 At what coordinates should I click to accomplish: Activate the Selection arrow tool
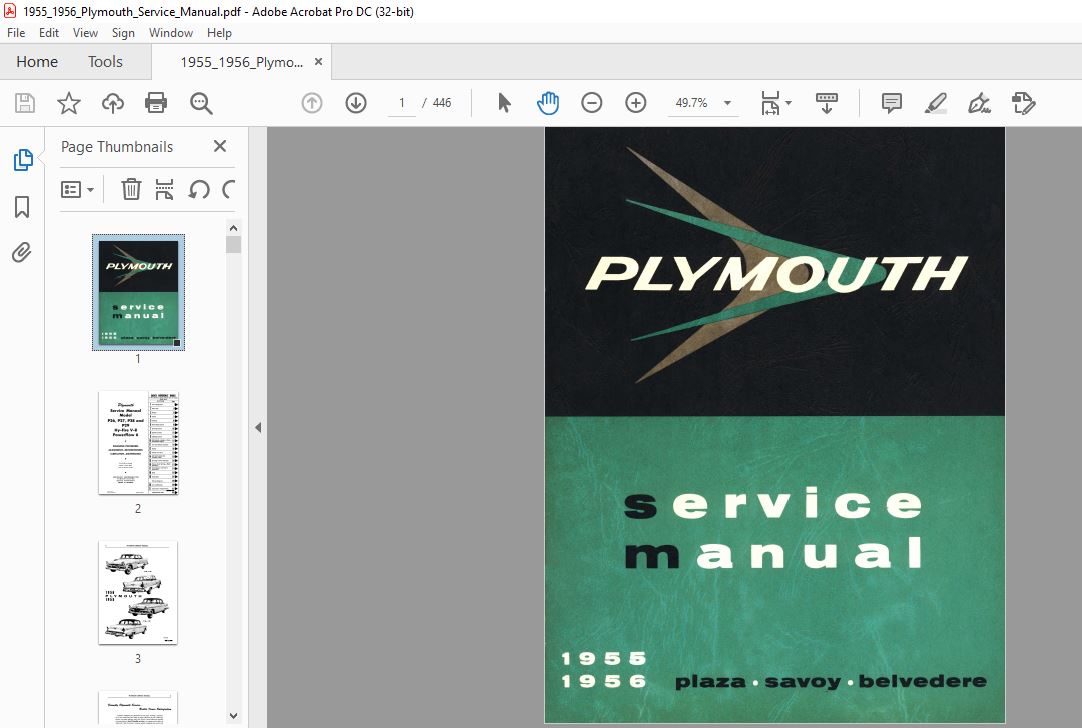pos(504,104)
